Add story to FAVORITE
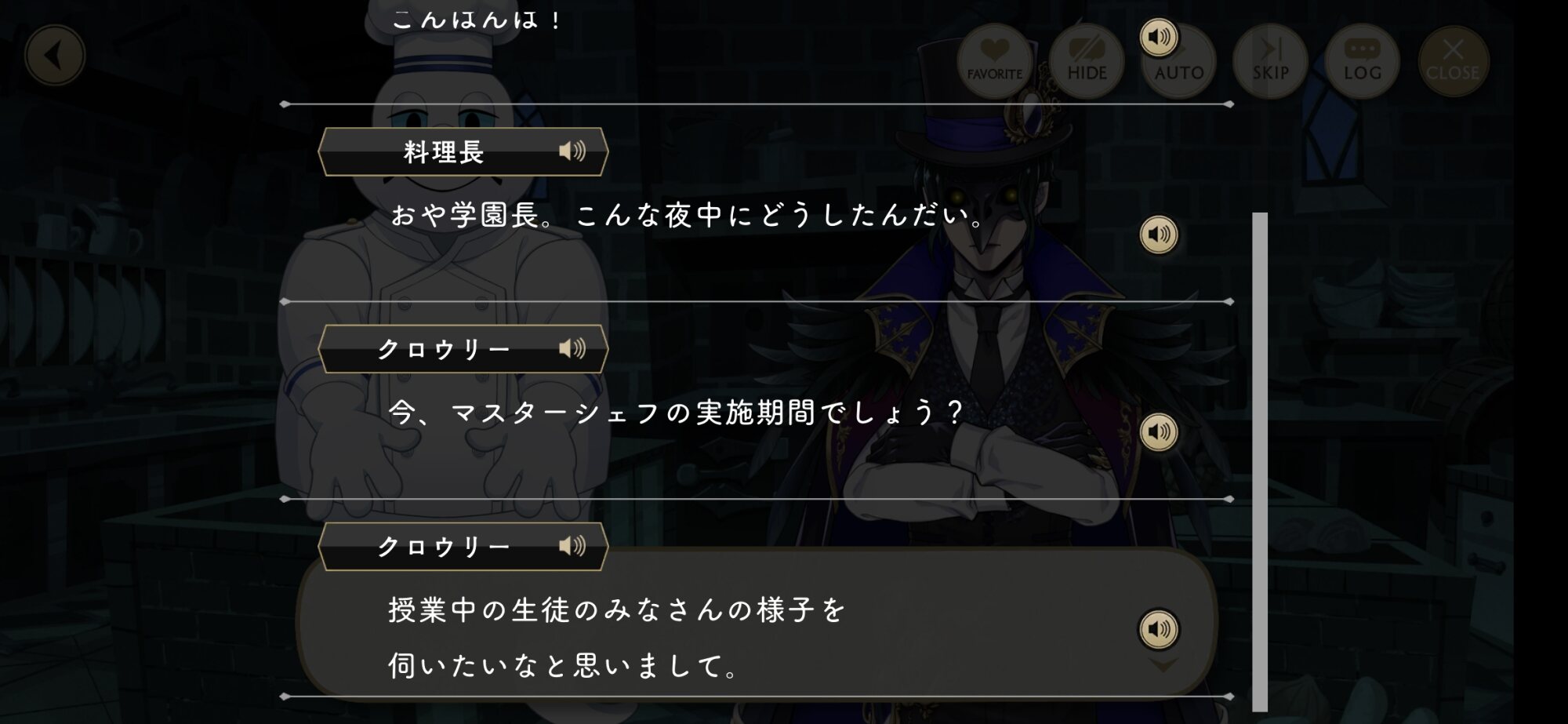Image resolution: width=1568 pixels, height=724 pixels. tap(995, 61)
